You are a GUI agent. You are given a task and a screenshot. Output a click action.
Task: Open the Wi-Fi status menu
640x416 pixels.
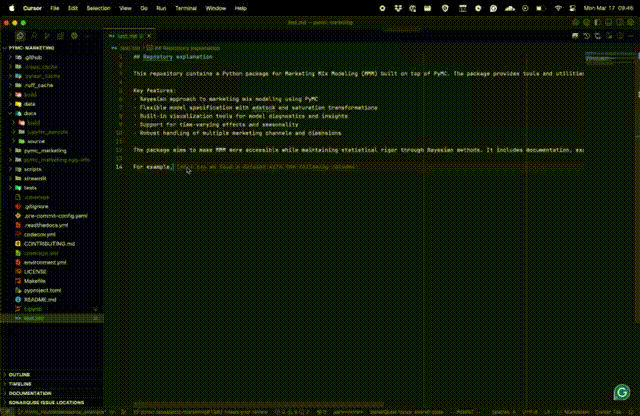click(558, 8)
